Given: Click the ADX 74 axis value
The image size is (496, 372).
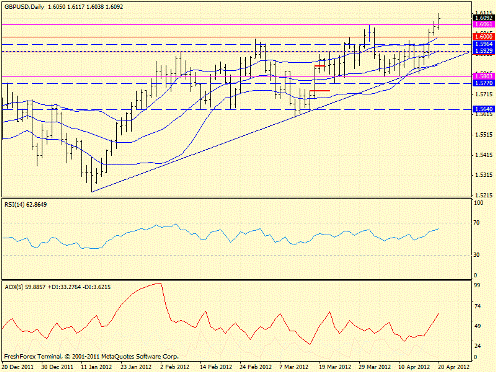Looking at the screenshot, I should coord(477,306).
